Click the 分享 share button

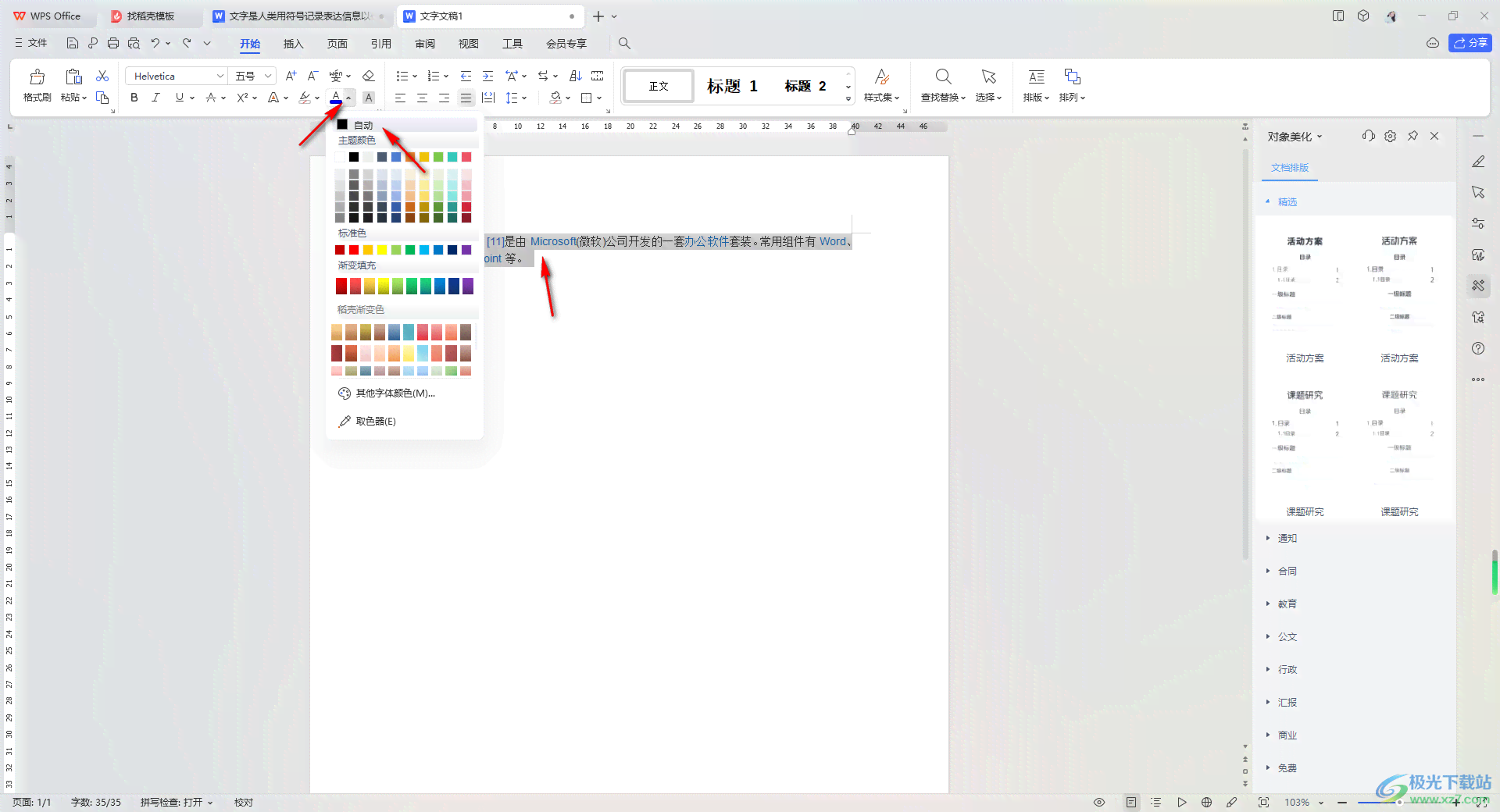(1470, 43)
